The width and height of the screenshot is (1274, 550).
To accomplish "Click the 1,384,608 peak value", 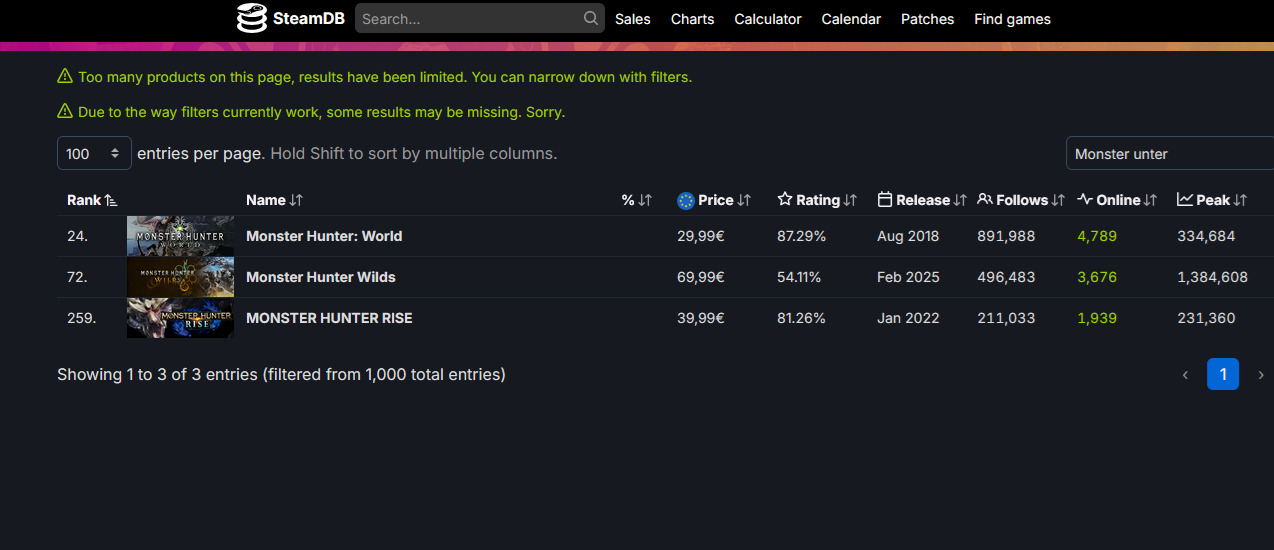I will 1212,277.
